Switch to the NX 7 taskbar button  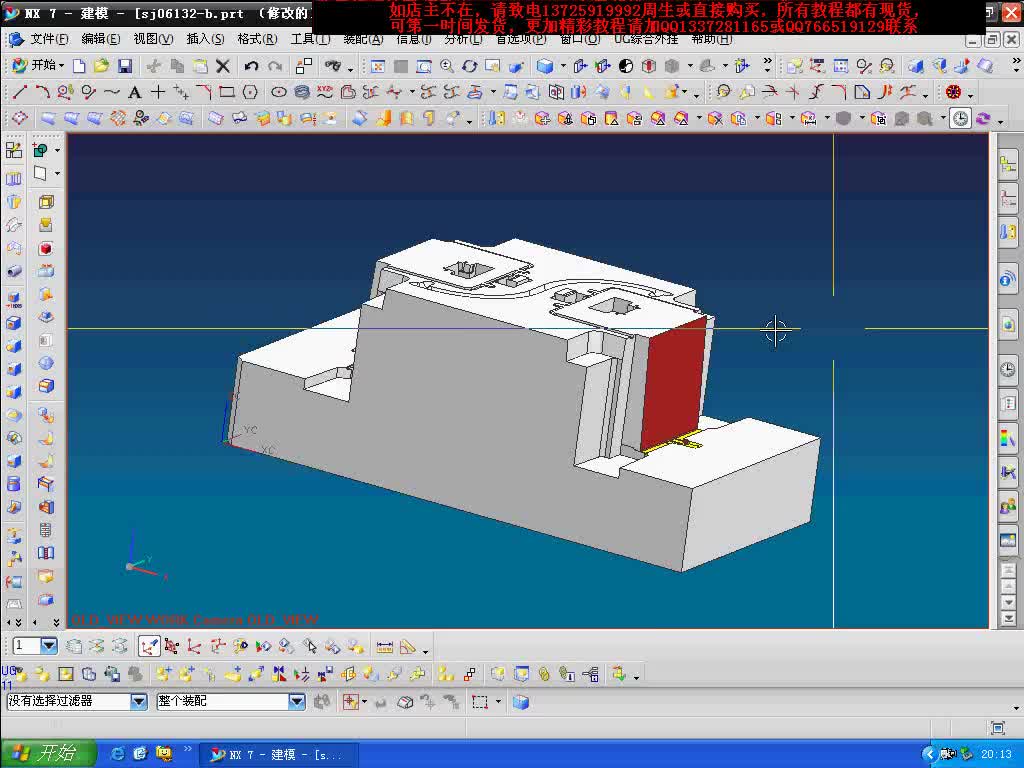(x=278, y=754)
